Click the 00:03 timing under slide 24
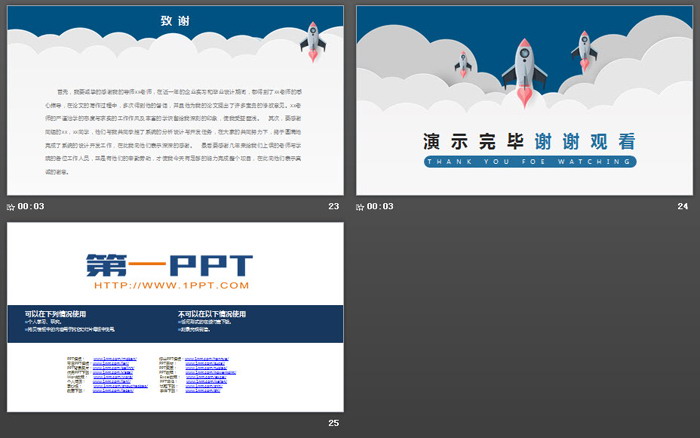Image resolution: width=700 pixels, height=438 pixels. click(x=380, y=206)
